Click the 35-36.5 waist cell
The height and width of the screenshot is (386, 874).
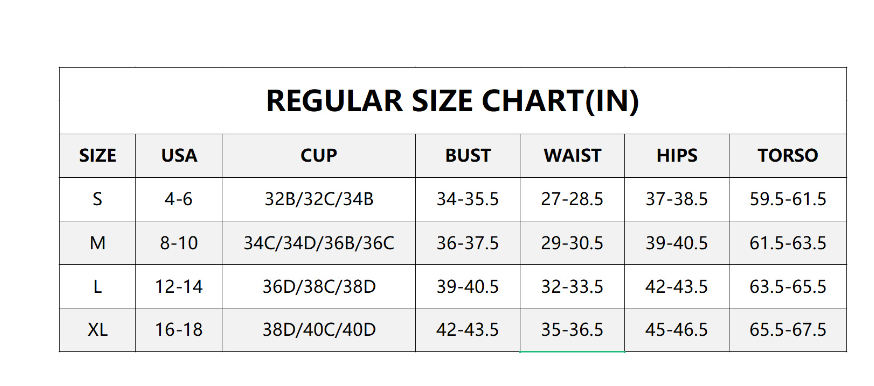[x=572, y=330]
